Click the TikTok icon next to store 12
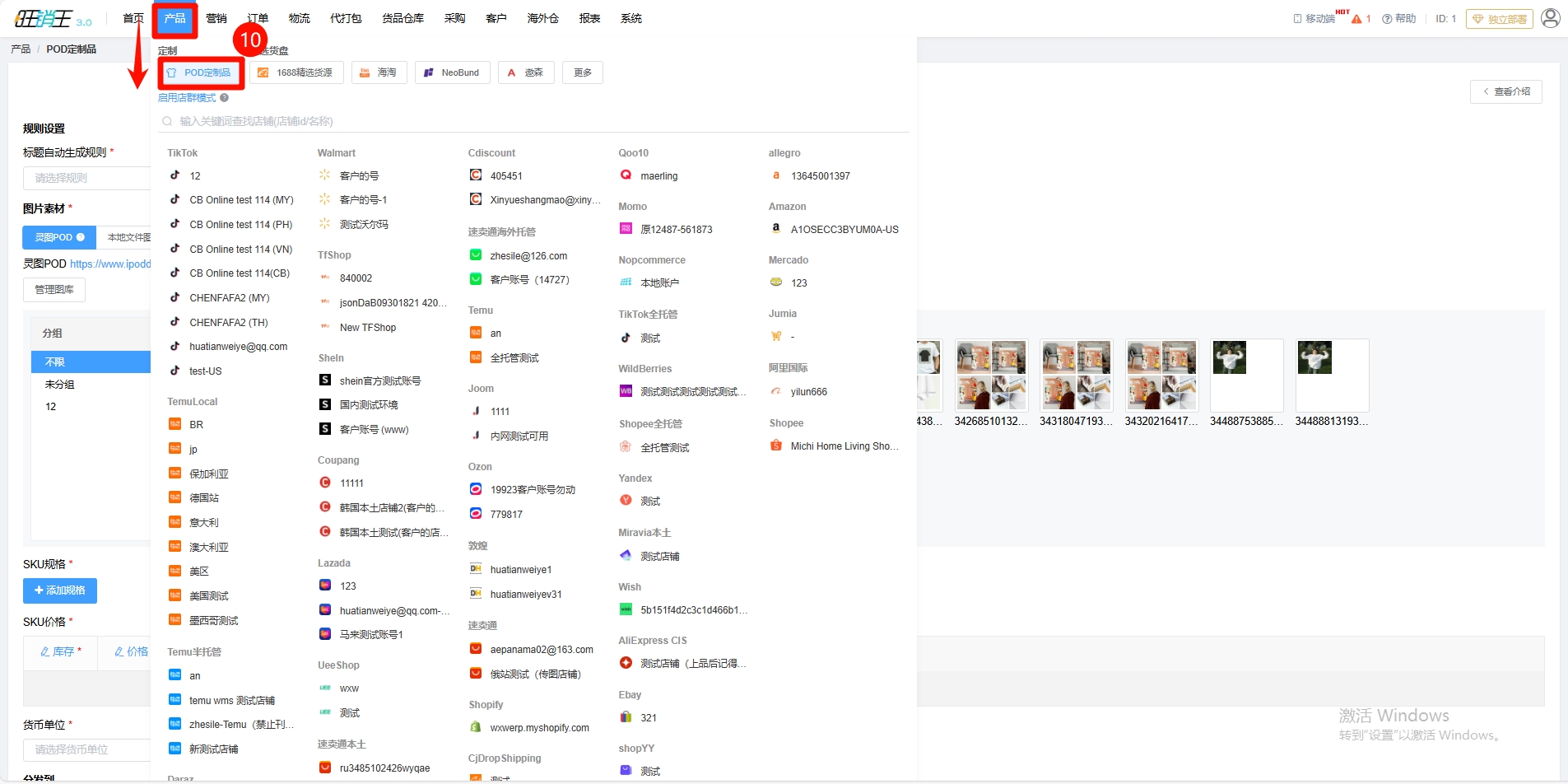 174,175
